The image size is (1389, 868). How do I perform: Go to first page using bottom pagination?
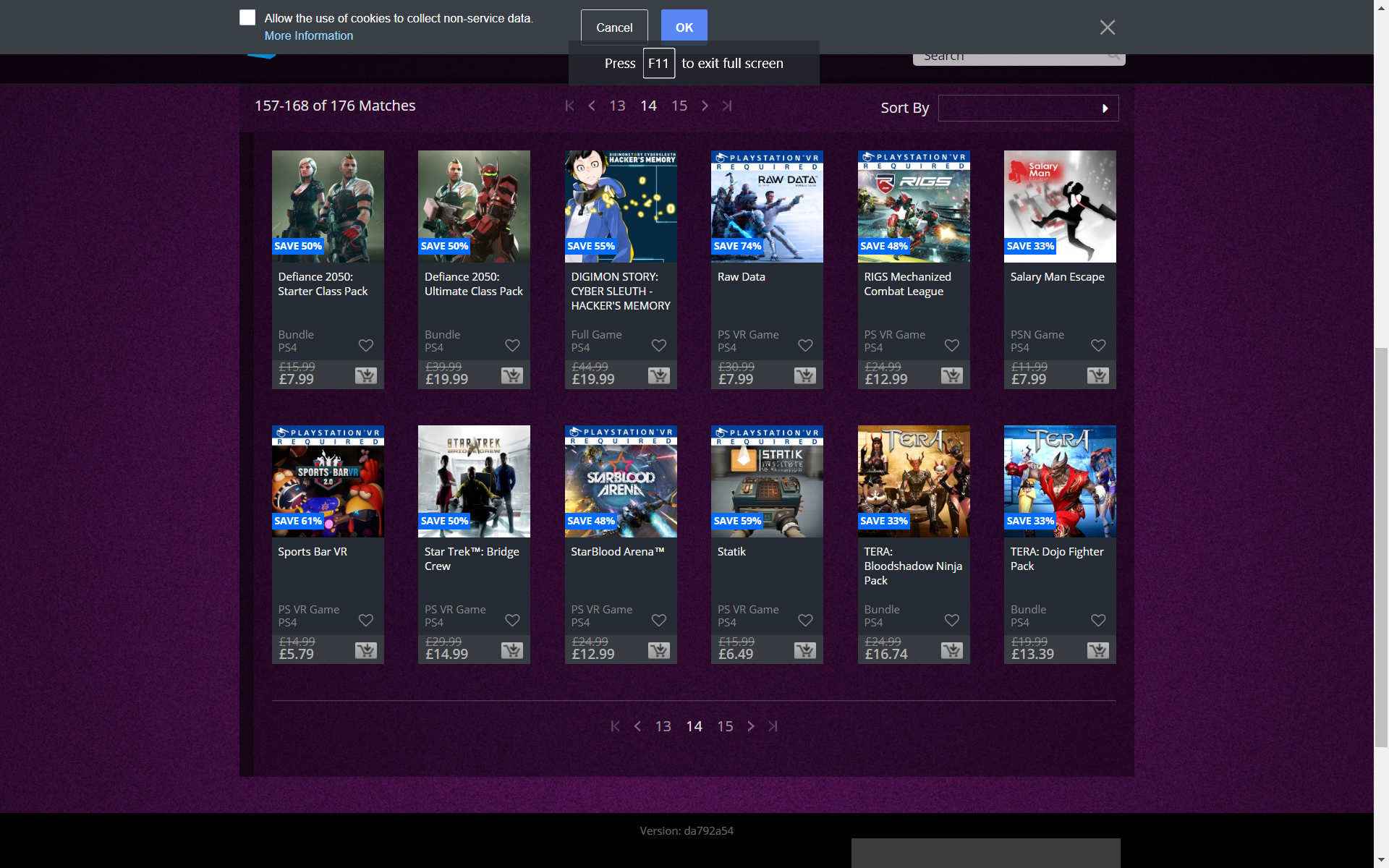pos(615,726)
